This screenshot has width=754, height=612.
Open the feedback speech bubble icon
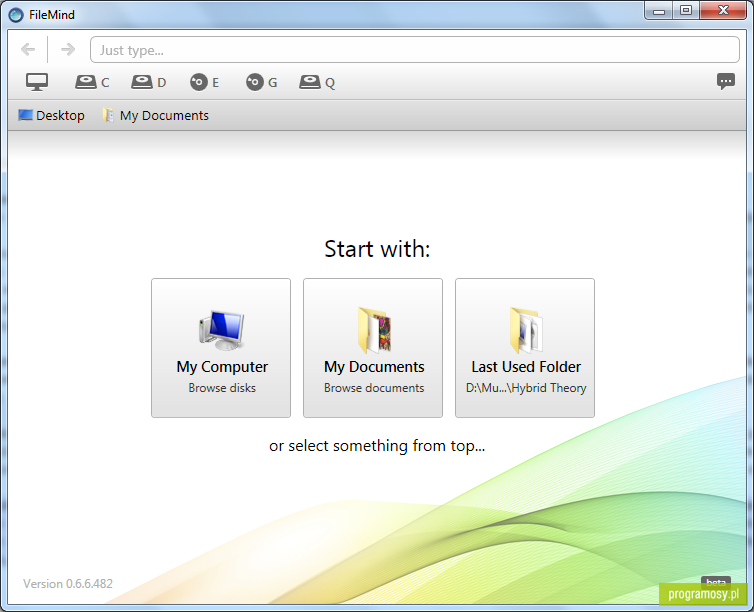(x=726, y=81)
